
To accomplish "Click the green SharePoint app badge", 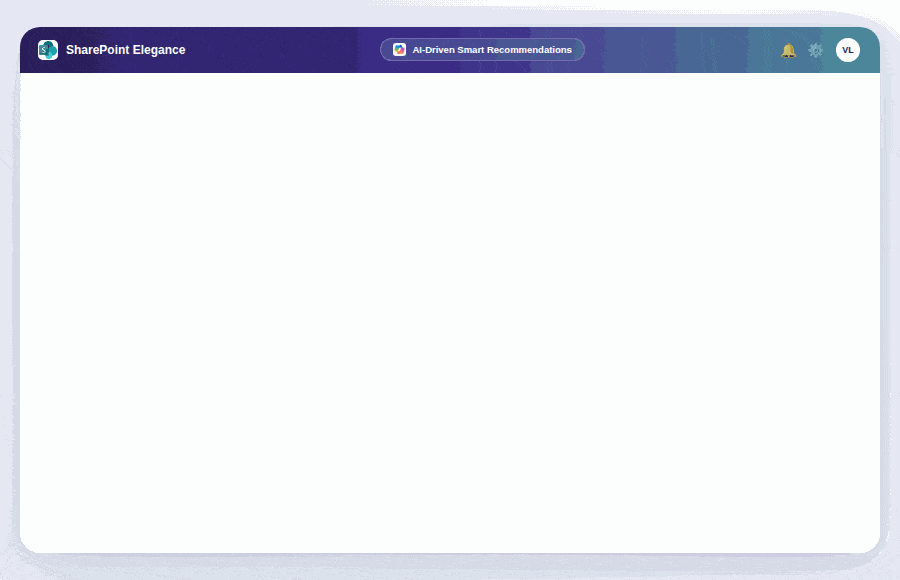I will coord(47,49).
